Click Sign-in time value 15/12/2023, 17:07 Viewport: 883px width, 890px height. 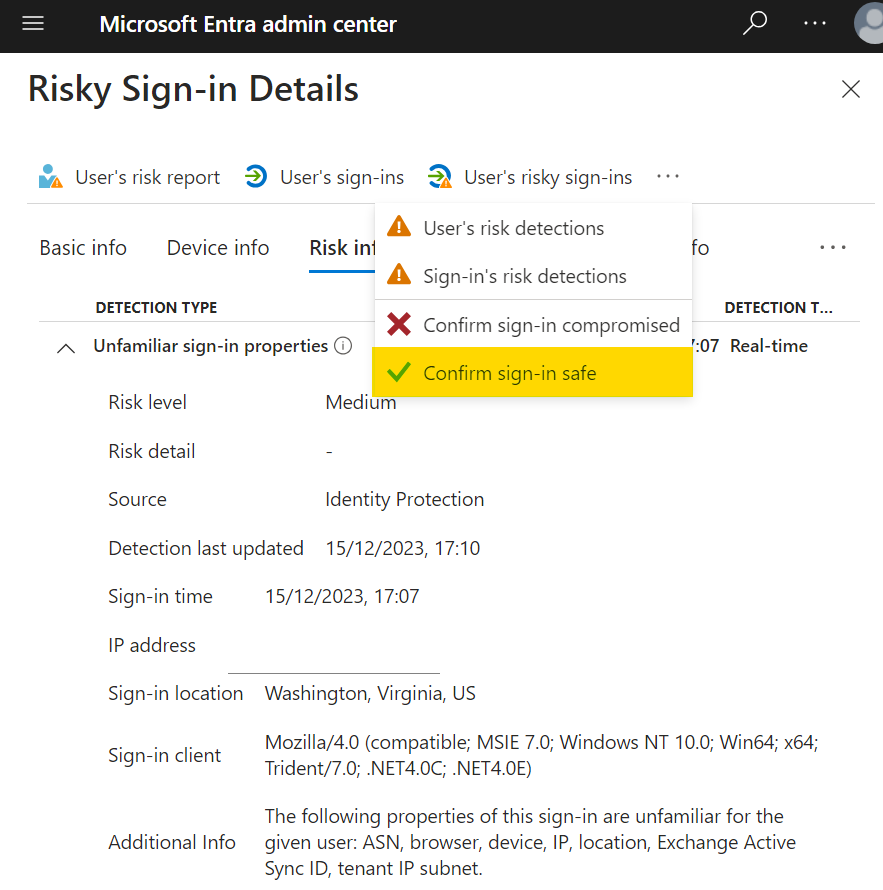pyautogui.click(x=342, y=597)
